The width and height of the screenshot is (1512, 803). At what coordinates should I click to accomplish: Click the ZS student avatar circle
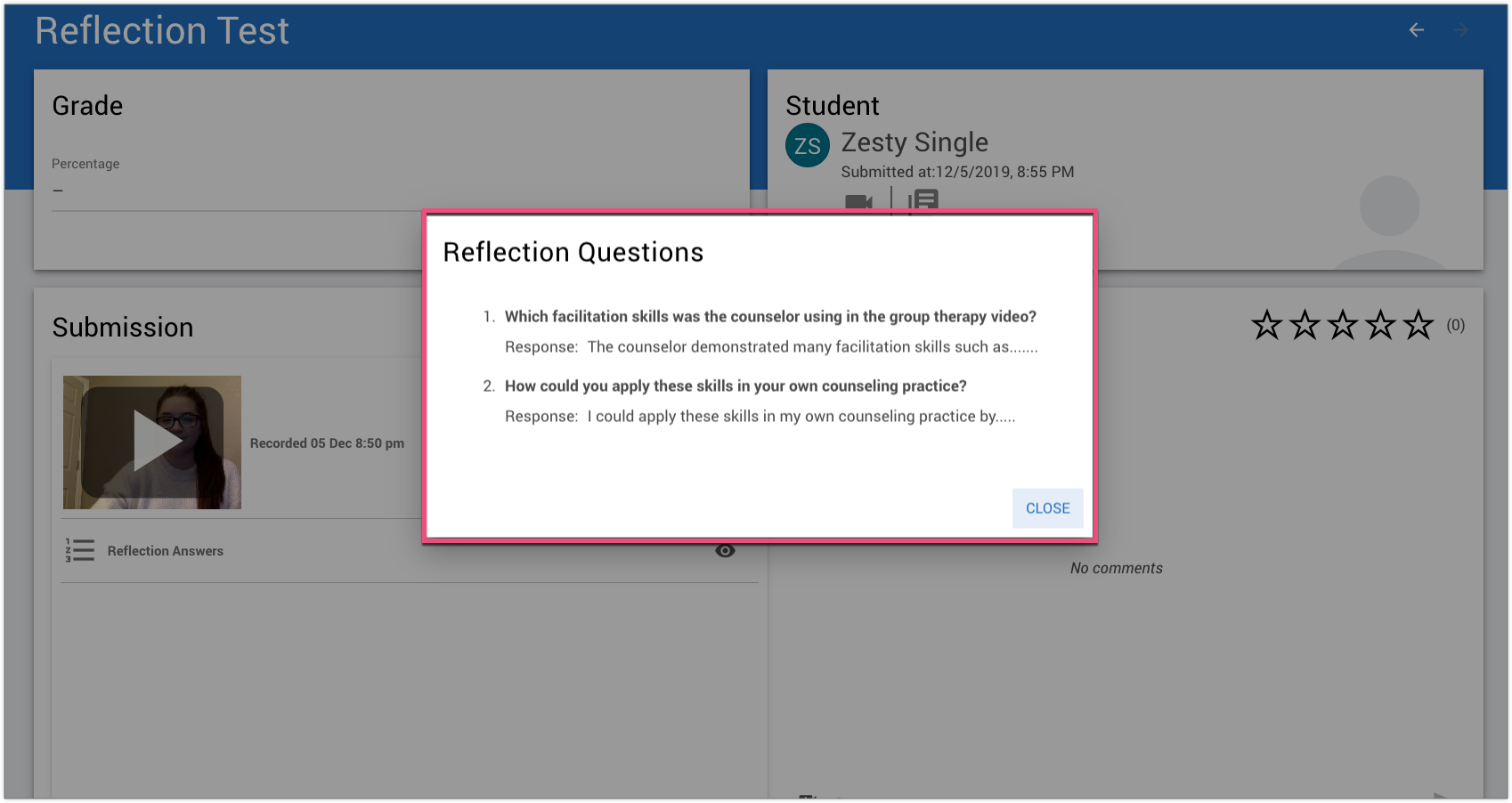(x=807, y=146)
